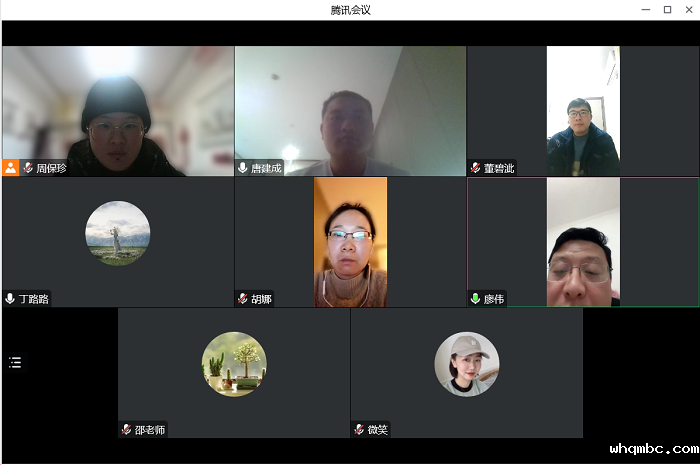Viewport: 700px width, 465px height.
Task: Click the 腾讯会议 window title
Action: tap(350, 10)
